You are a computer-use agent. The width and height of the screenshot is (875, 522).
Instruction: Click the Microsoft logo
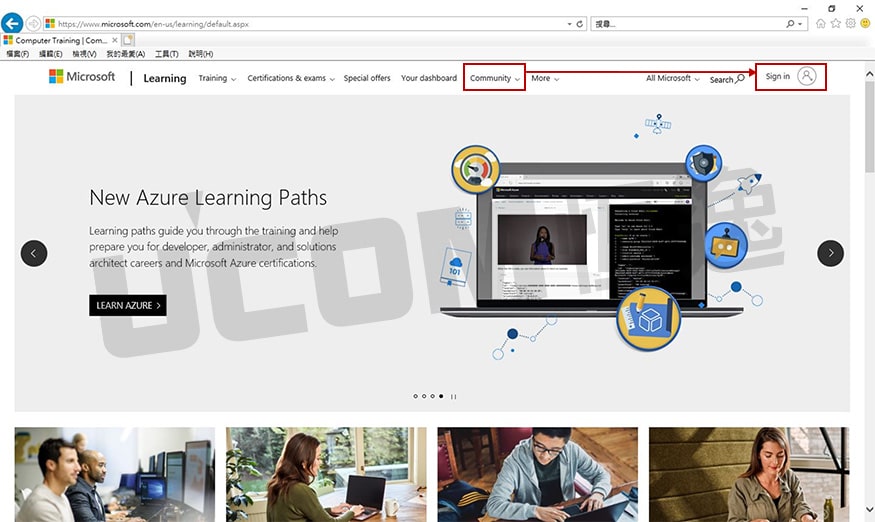(x=82, y=76)
